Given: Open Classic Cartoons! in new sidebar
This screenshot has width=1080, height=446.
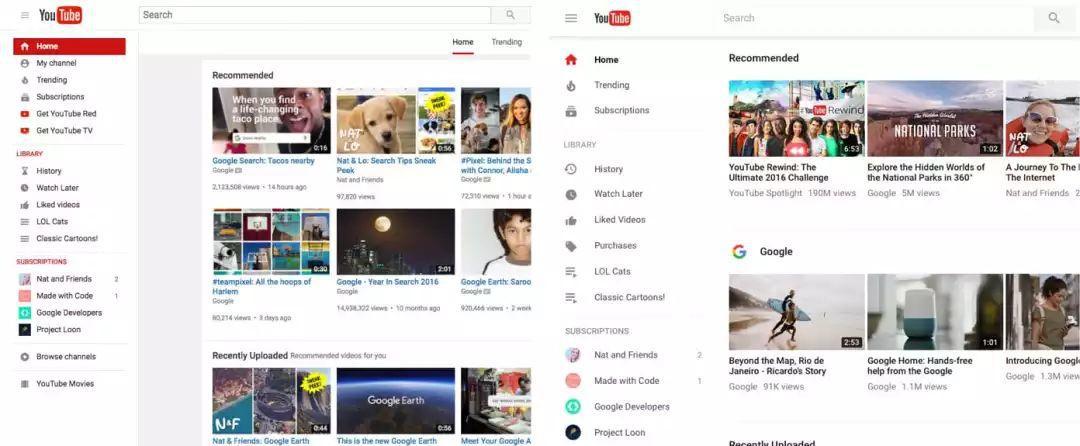Looking at the screenshot, I should (x=630, y=297).
